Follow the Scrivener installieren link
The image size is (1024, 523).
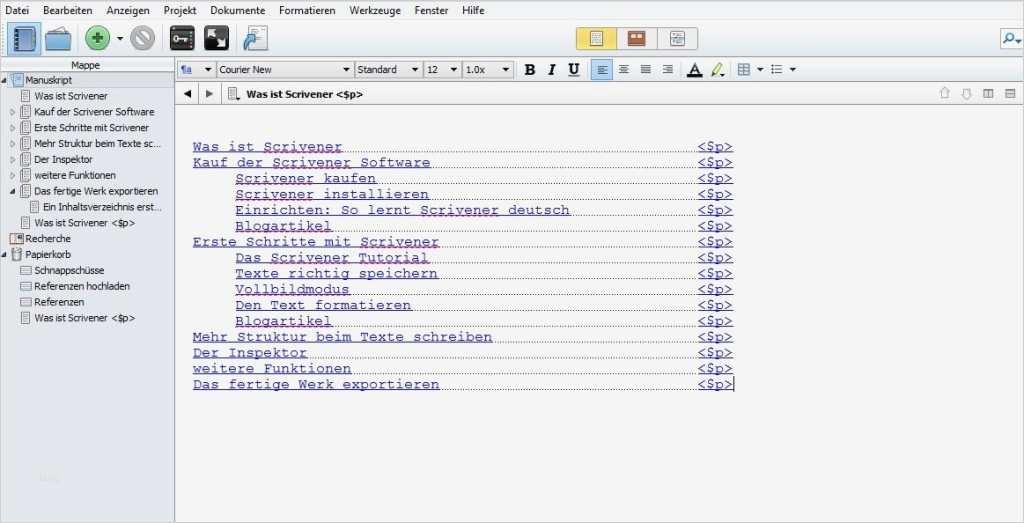[x=332, y=194]
